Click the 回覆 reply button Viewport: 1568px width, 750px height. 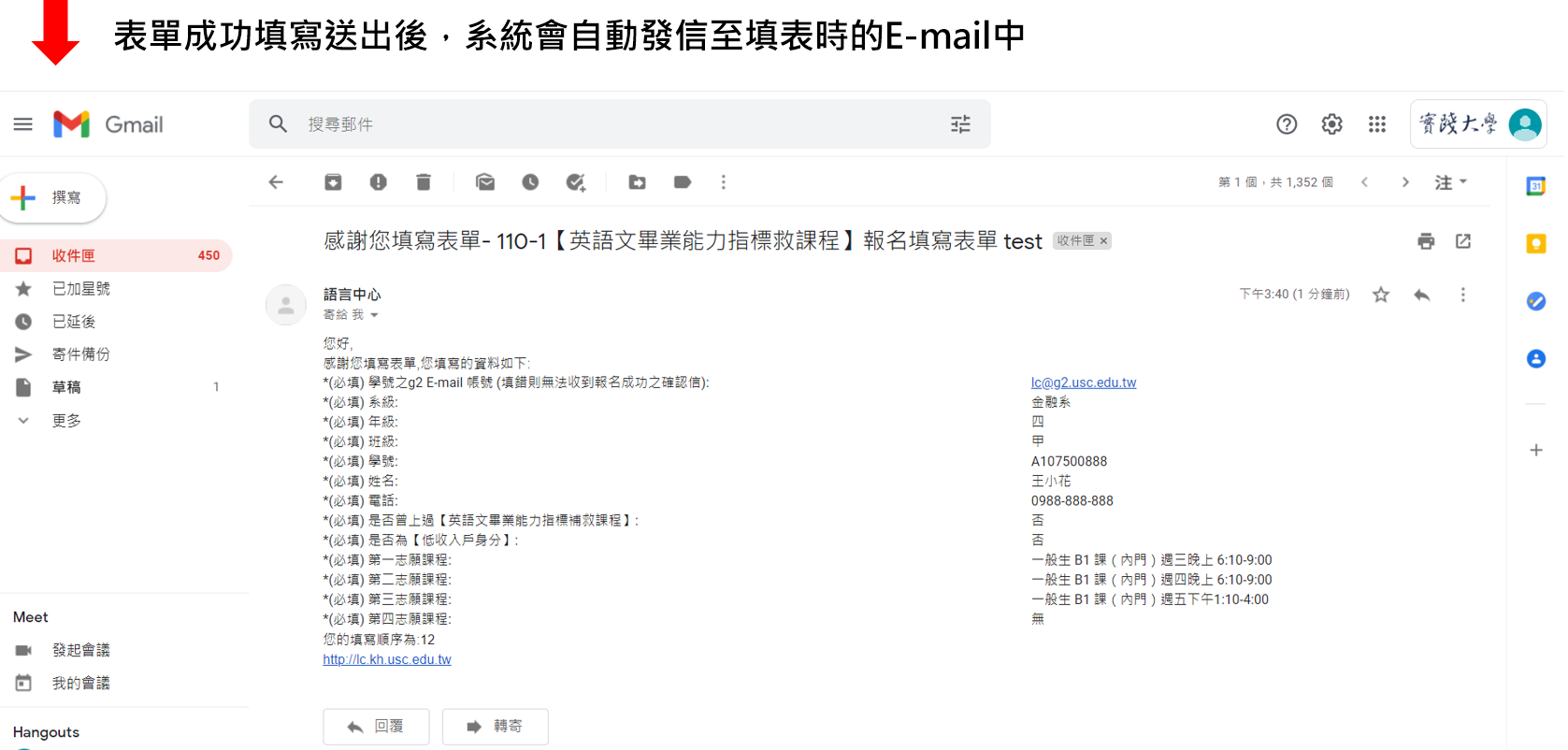[376, 727]
